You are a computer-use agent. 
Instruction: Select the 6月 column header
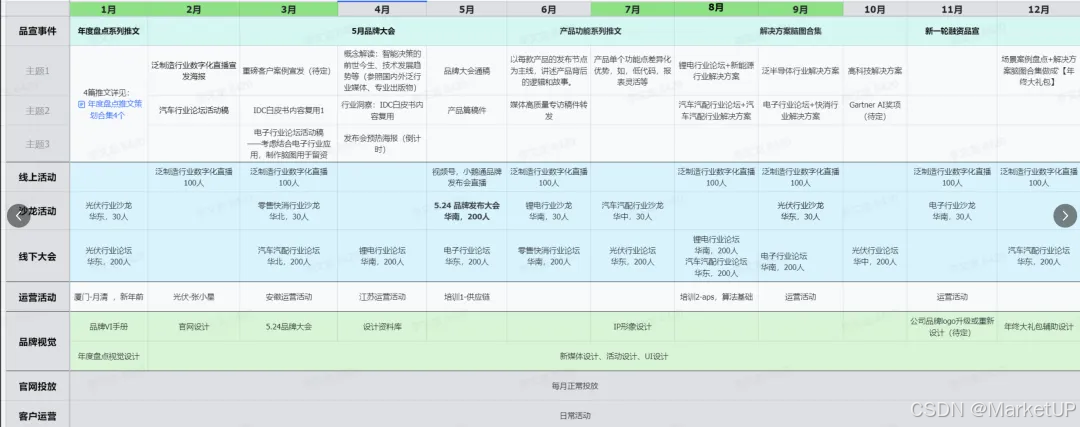(x=548, y=9)
